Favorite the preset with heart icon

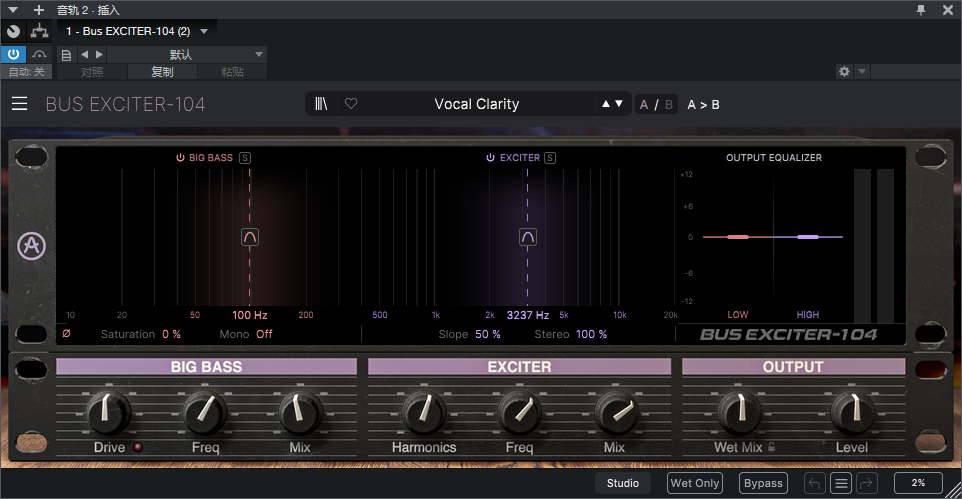(351, 104)
